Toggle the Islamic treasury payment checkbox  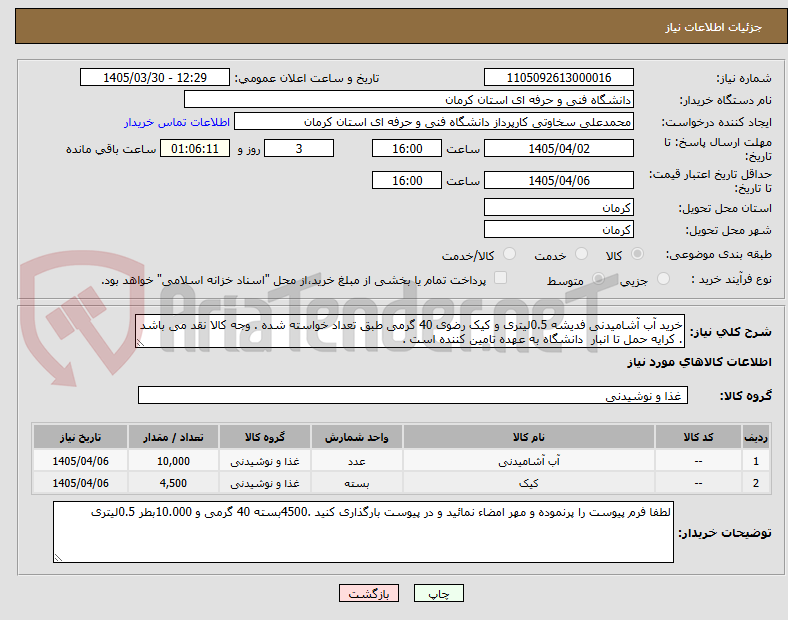point(500,278)
